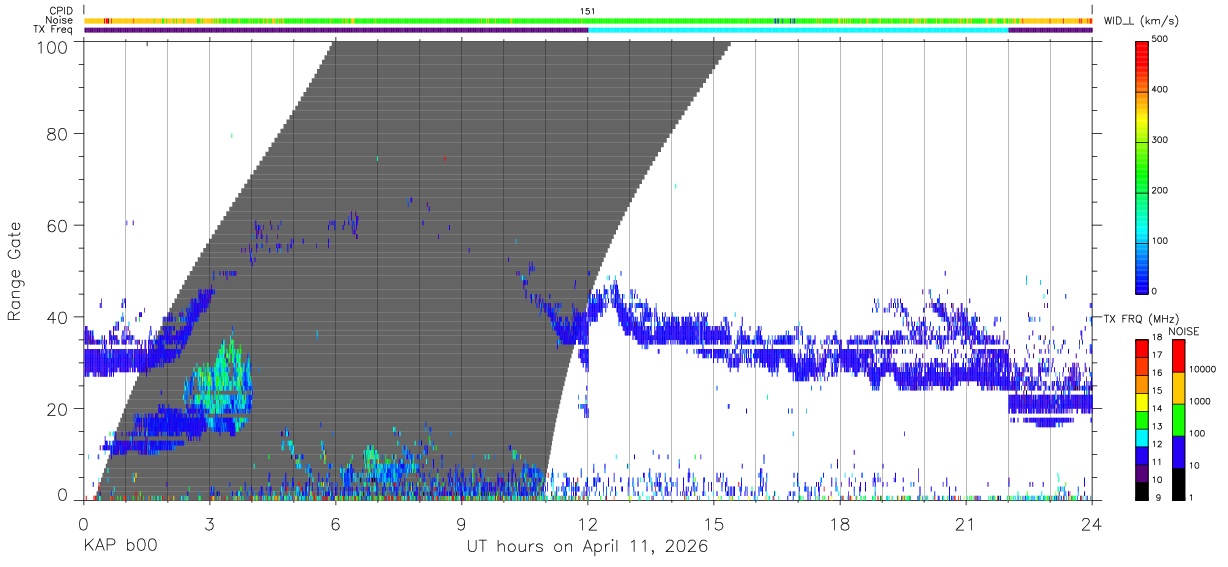Click the 9 MHz label in the frequency legend
Screen dimensions: 1228x567
1158,498
